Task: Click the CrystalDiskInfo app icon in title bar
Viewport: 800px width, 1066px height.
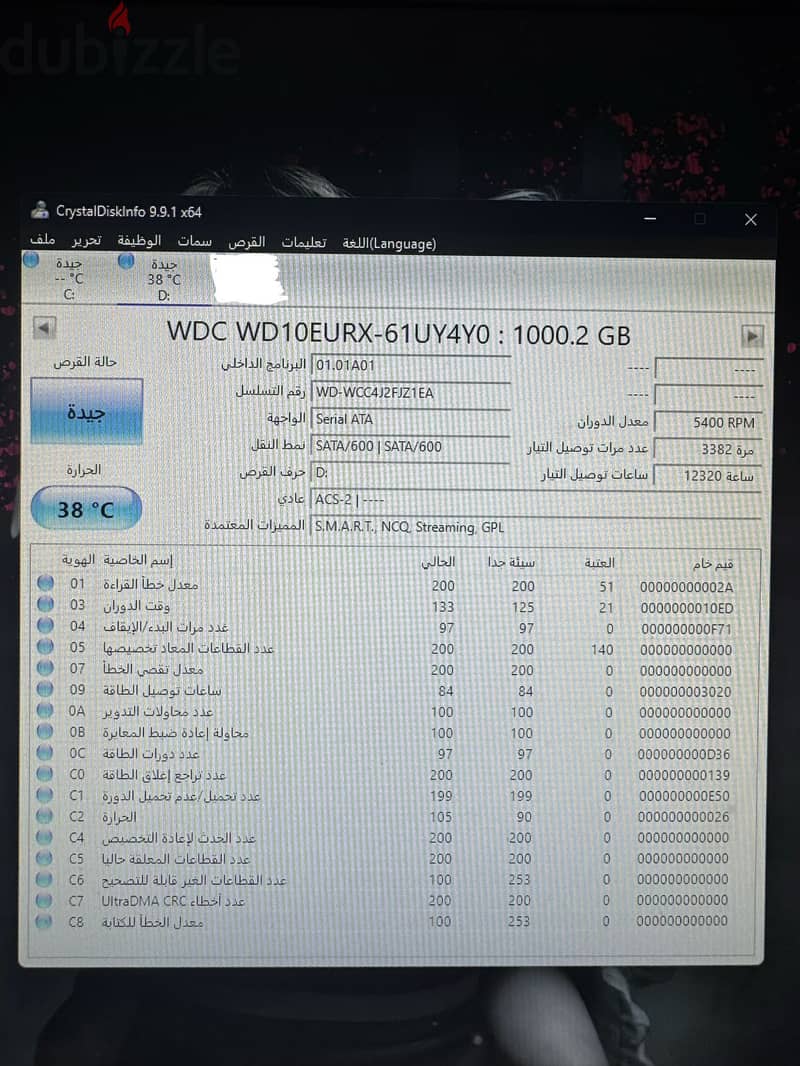Action: pos(39,210)
